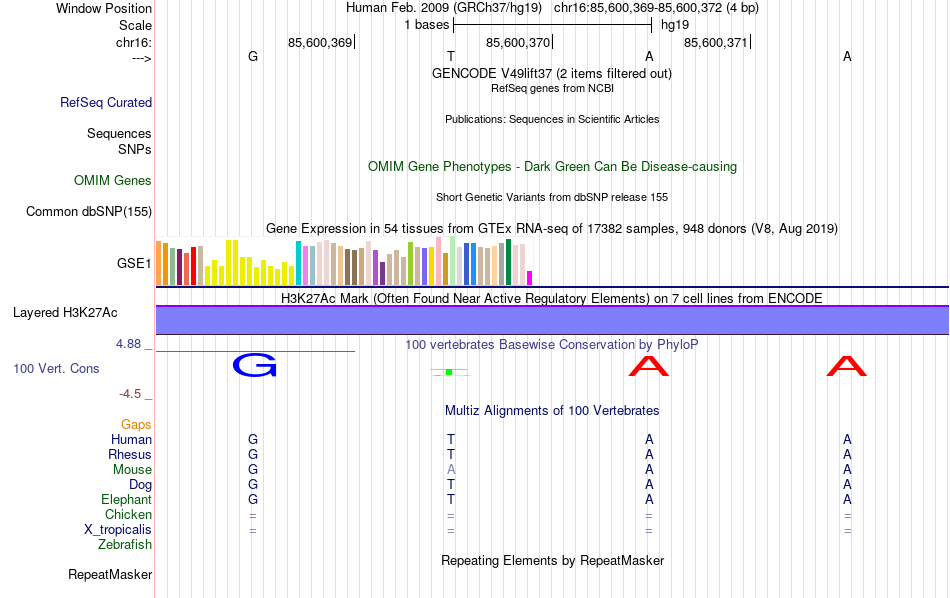
Task: Open the Layered H3K27Ac track label
Action: pyautogui.click(x=65, y=313)
